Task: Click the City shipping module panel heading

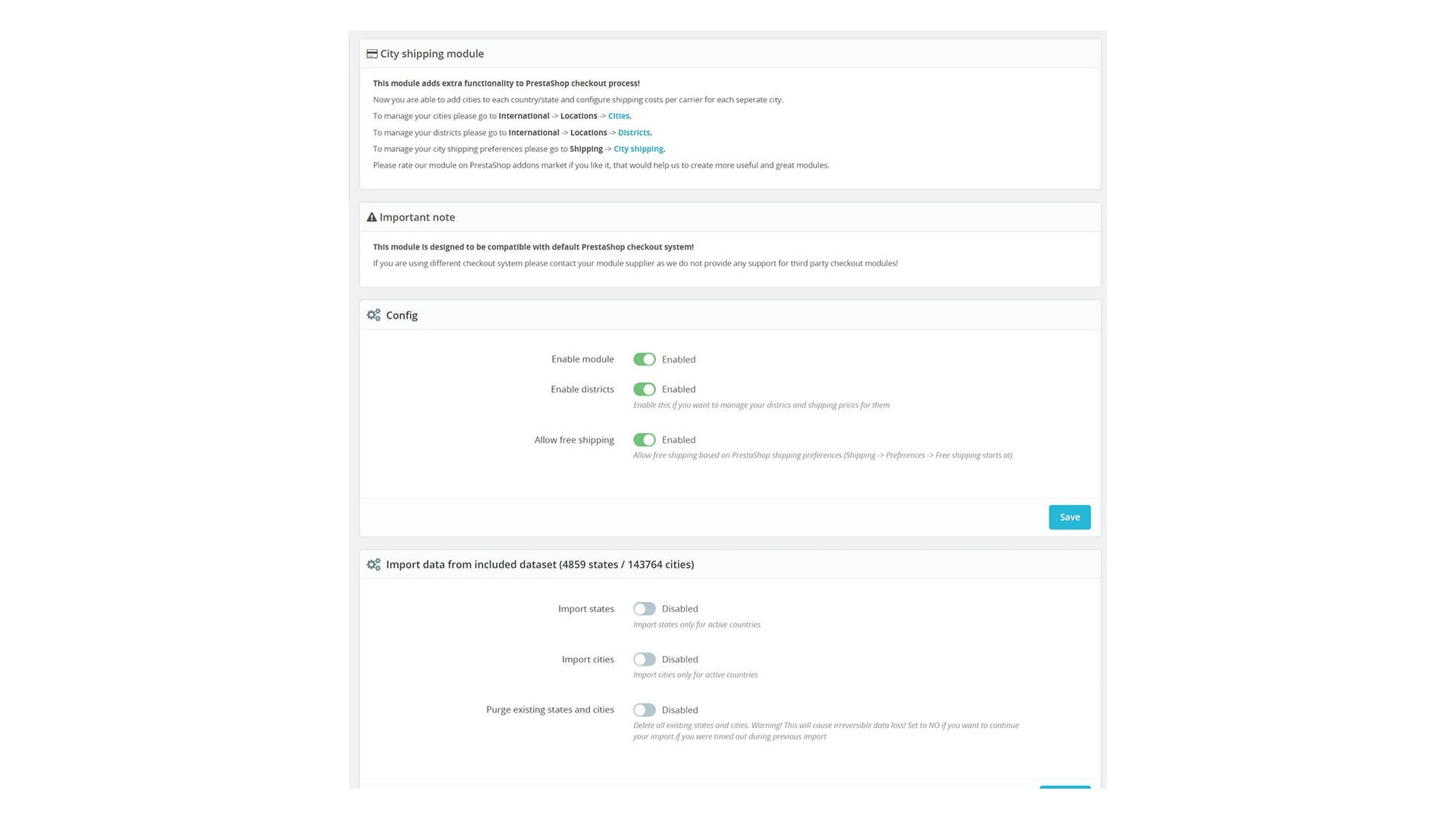Action: click(431, 54)
